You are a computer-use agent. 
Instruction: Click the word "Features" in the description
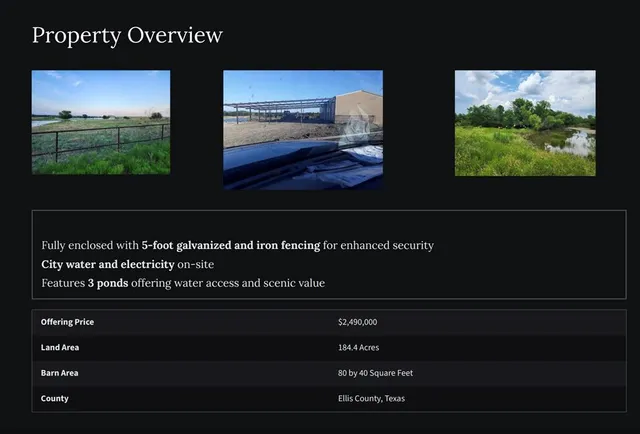tap(63, 283)
